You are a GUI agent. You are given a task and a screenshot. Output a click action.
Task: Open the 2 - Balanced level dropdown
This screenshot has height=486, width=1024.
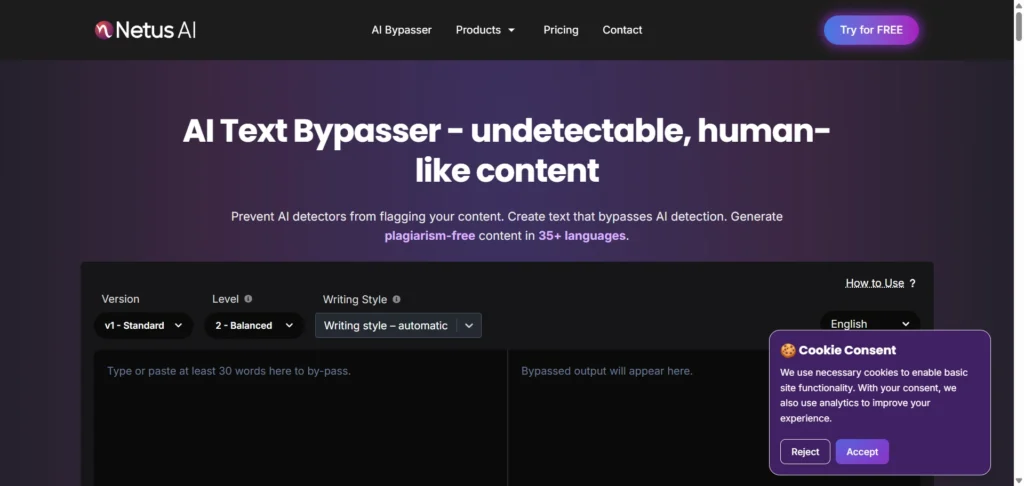[254, 325]
